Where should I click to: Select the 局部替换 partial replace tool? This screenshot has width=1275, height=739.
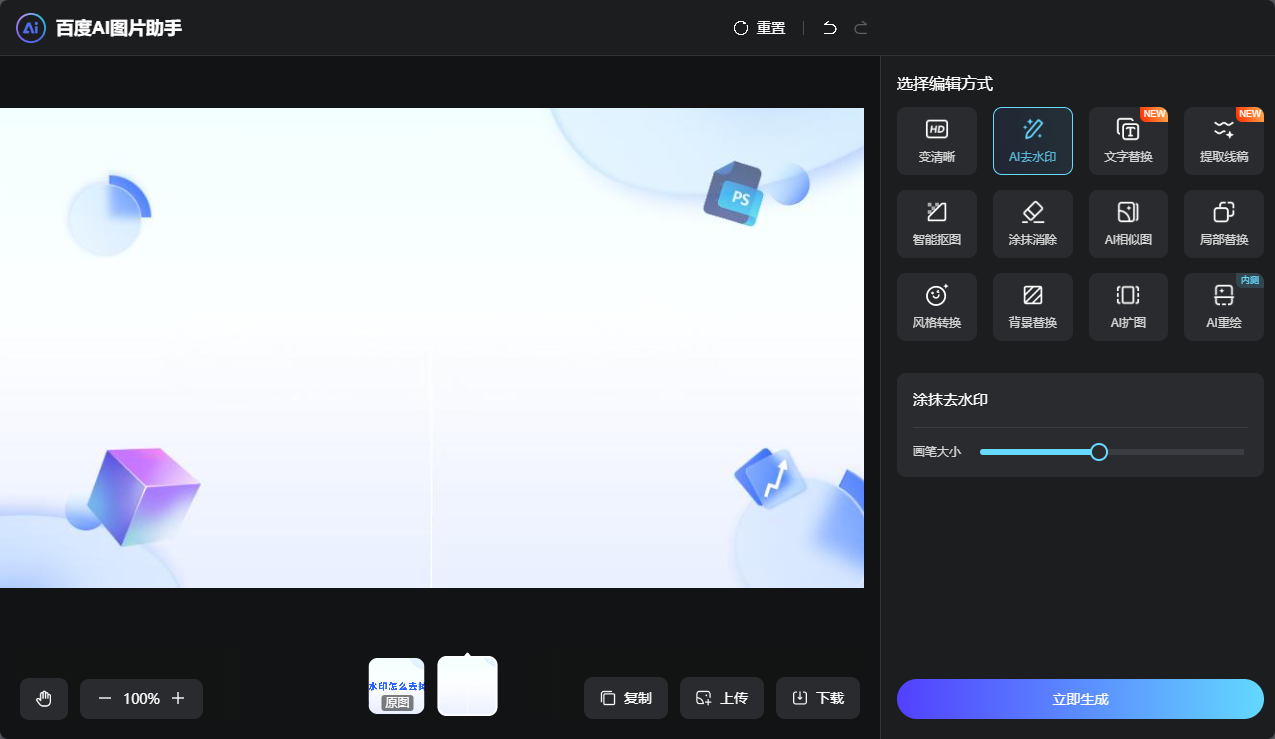[x=1223, y=224]
